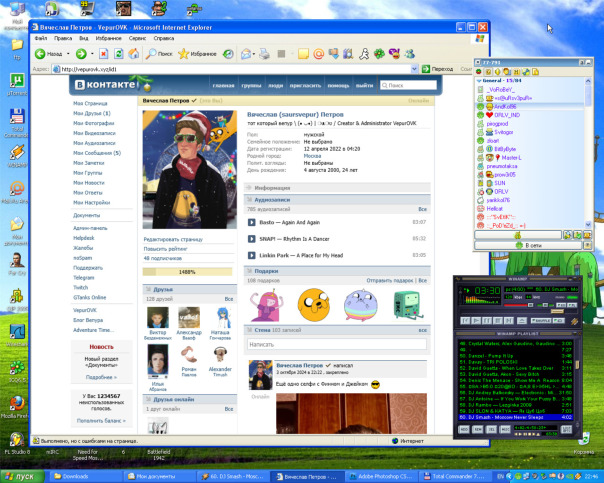The image size is (604, 483).
Task: Collapse the Подарки section header
Action: (x=337, y=271)
